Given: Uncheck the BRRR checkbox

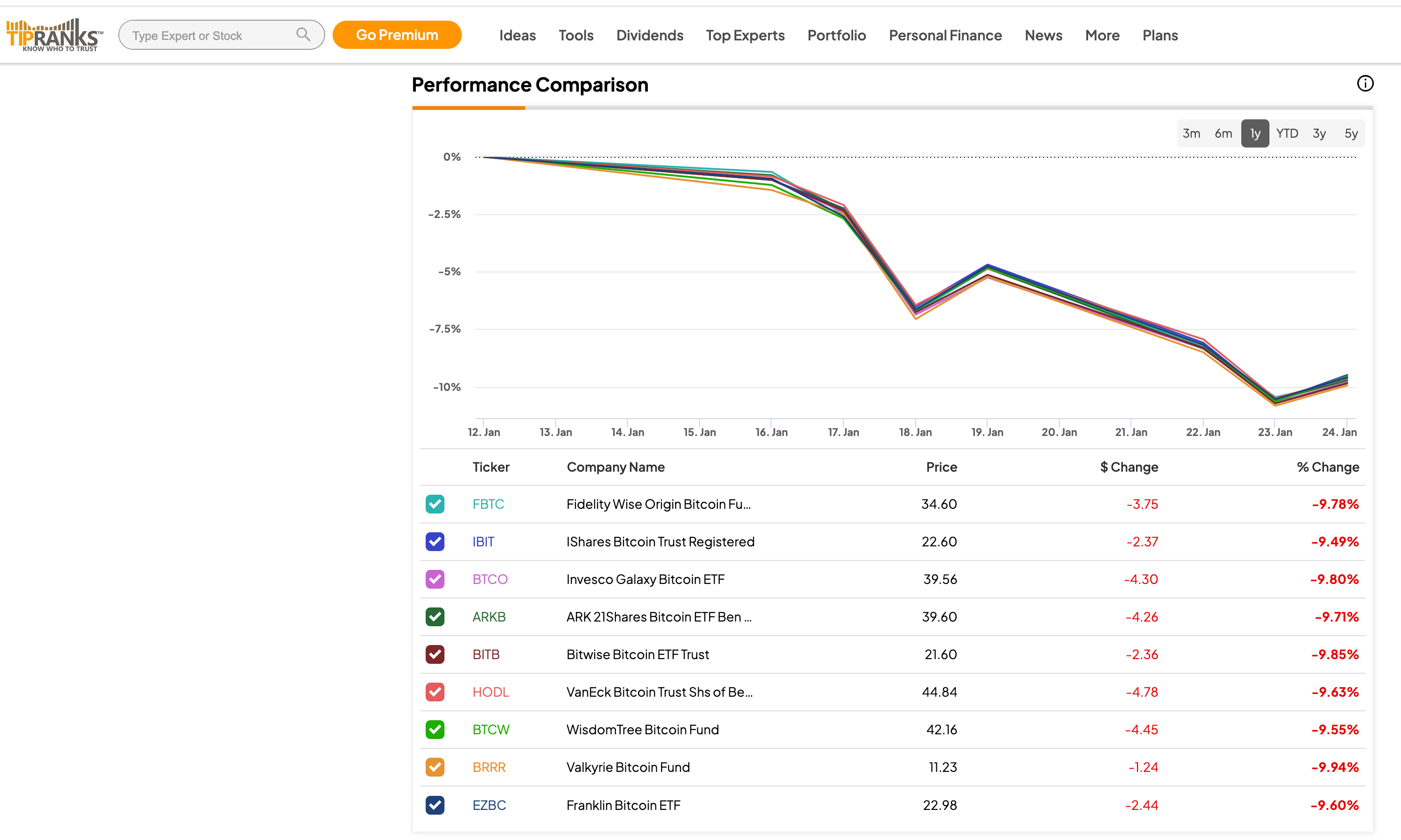Looking at the screenshot, I should pyautogui.click(x=435, y=767).
